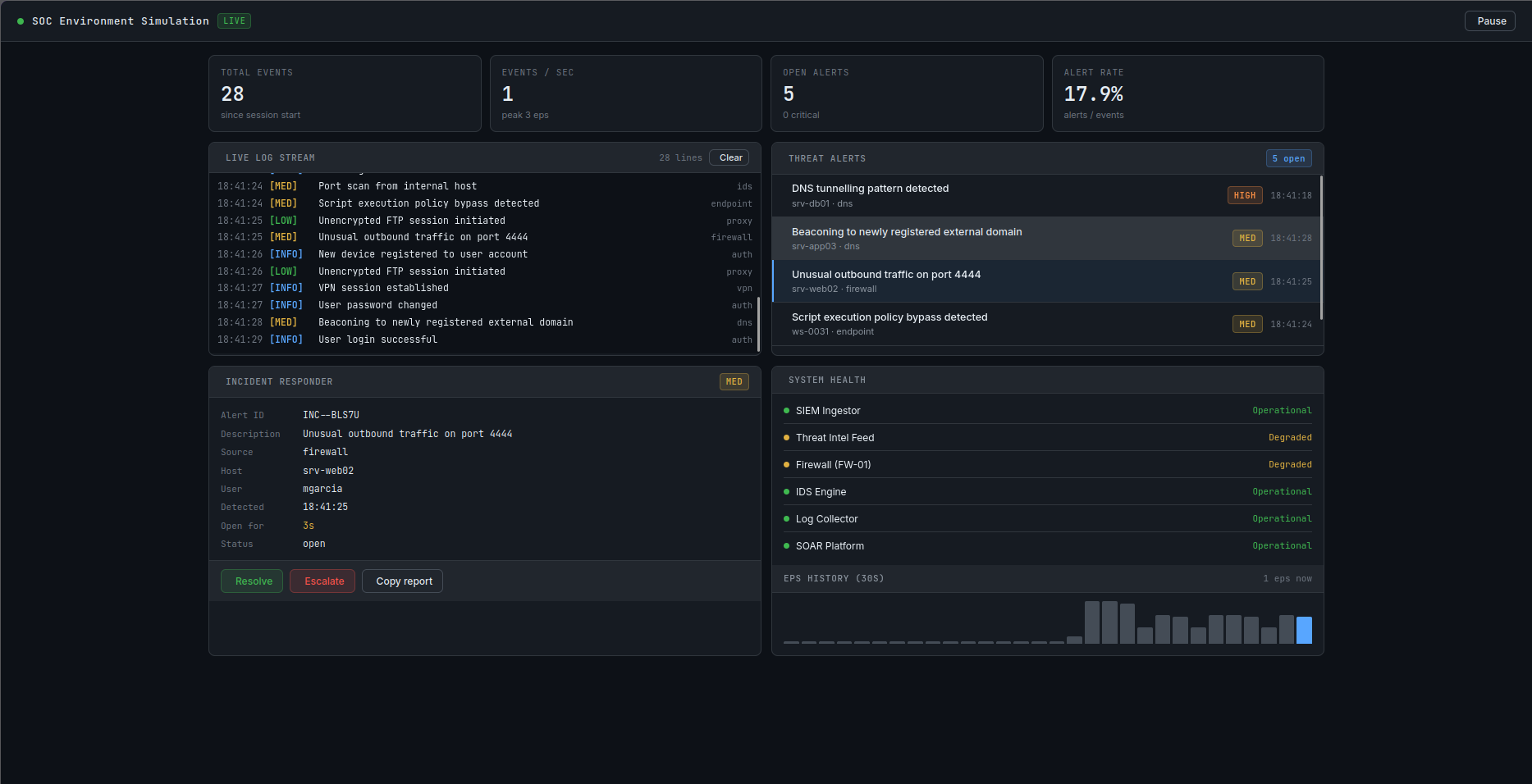Click the host value srv-web02 in Incident Responder
The height and width of the screenshot is (784, 1532).
click(x=328, y=471)
